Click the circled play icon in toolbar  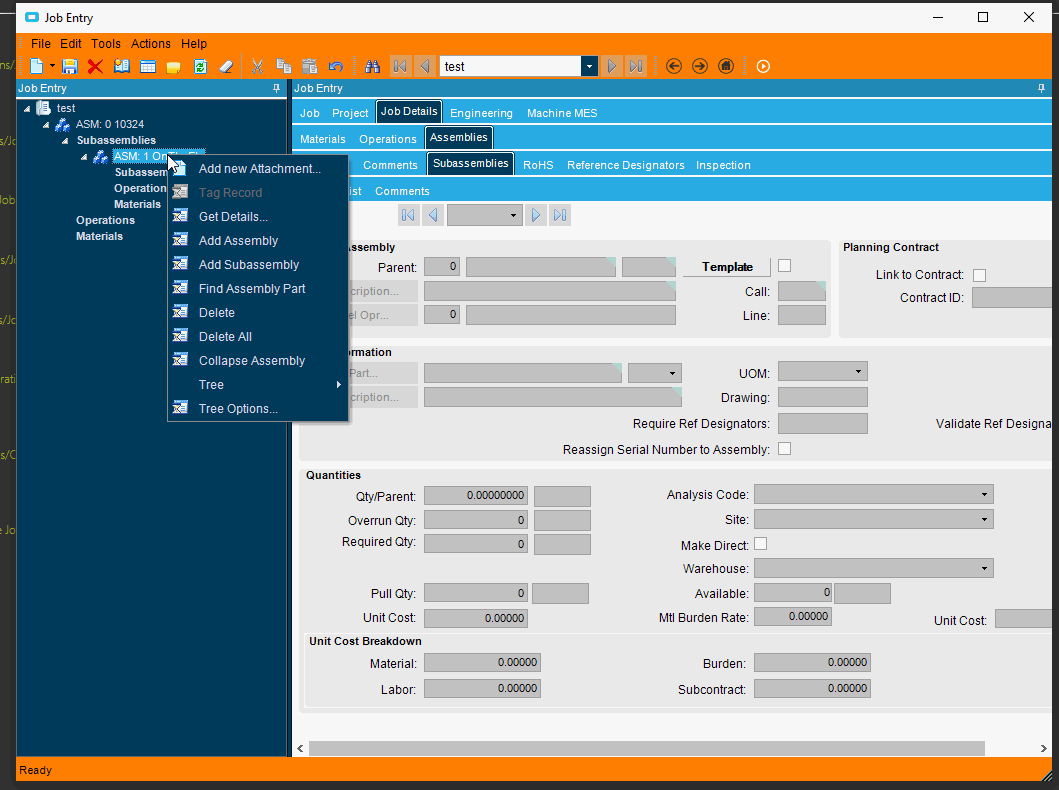pos(763,66)
